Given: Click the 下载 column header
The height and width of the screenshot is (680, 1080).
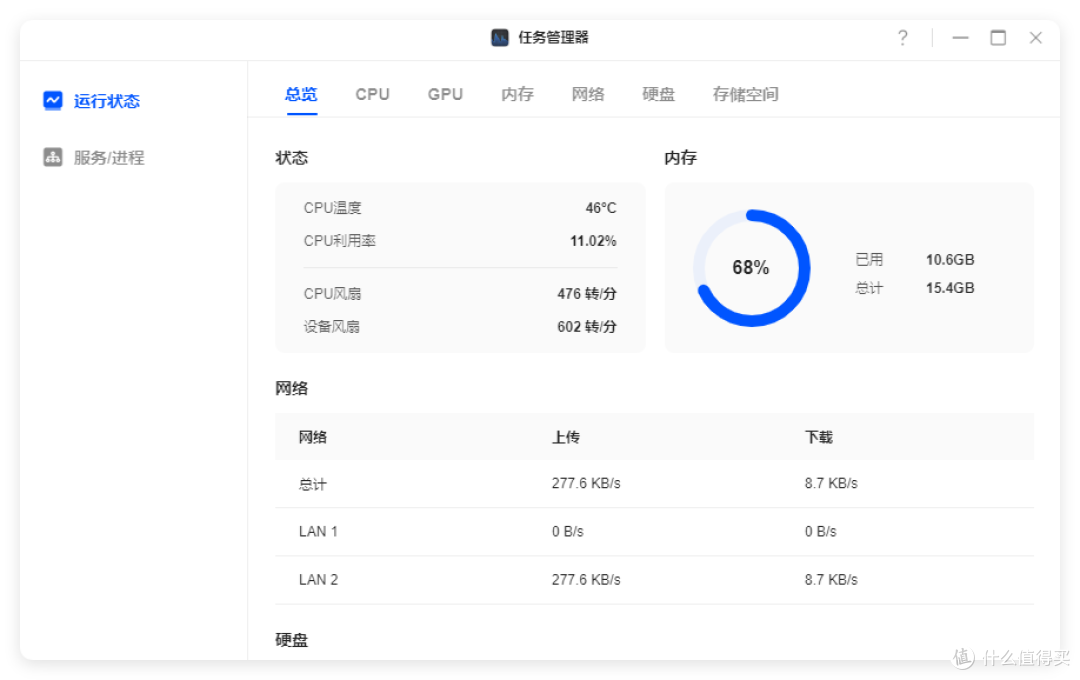Looking at the screenshot, I should [x=819, y=437].
